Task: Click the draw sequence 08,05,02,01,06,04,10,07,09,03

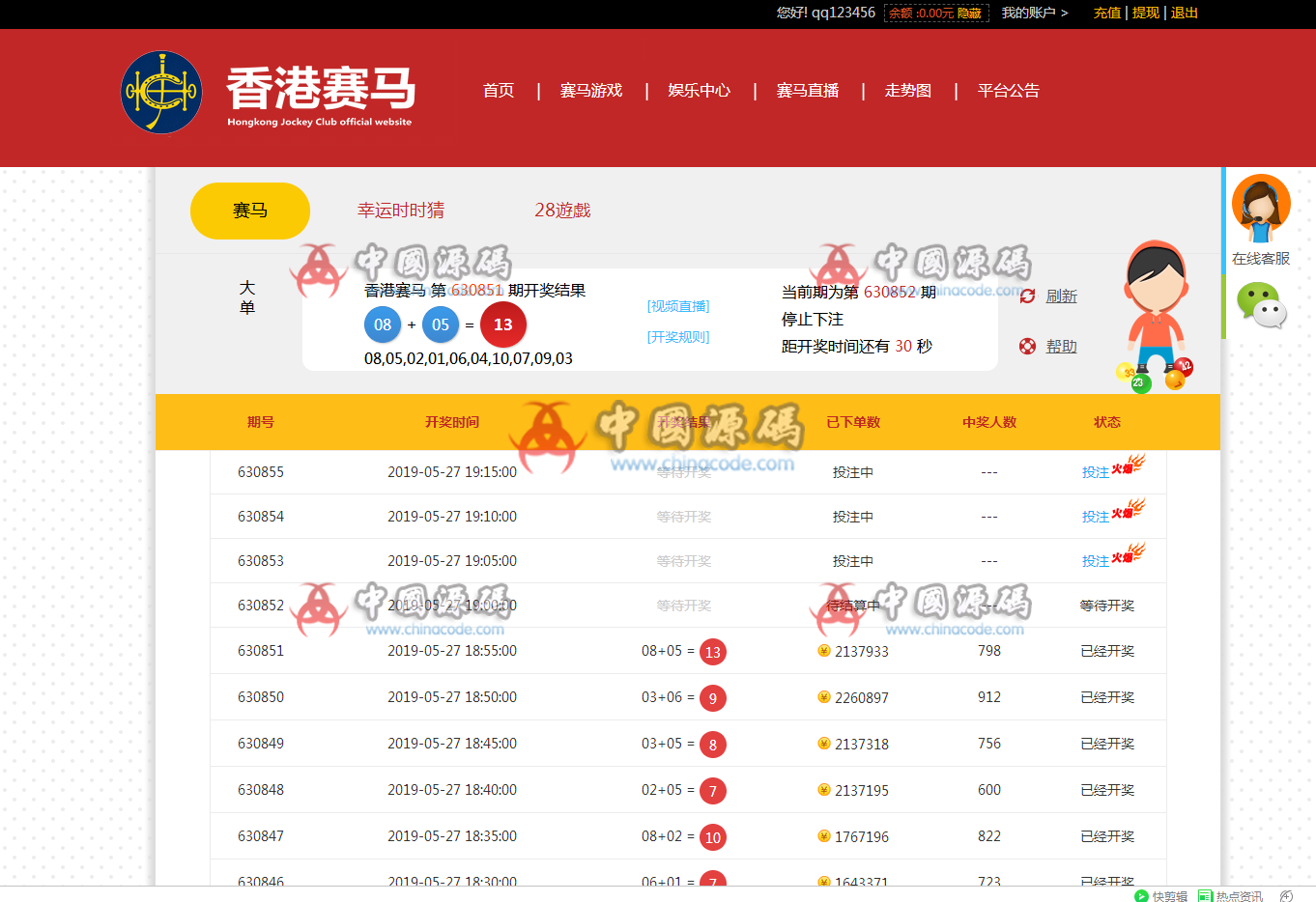Action: coord(469,358)
